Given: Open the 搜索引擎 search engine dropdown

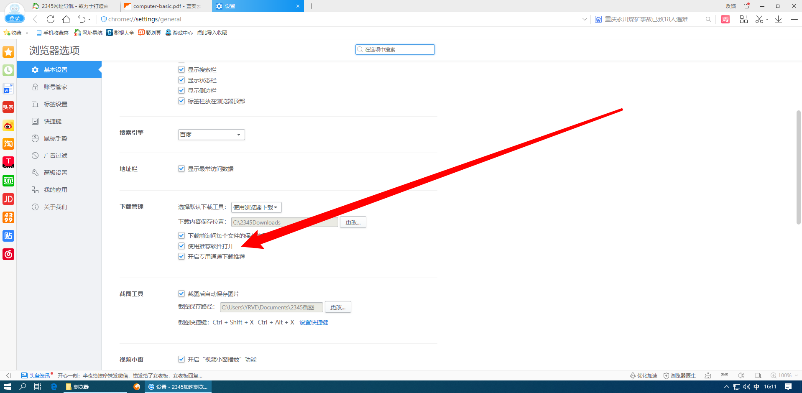Looking at the screenshot, I should pos(211,135).
